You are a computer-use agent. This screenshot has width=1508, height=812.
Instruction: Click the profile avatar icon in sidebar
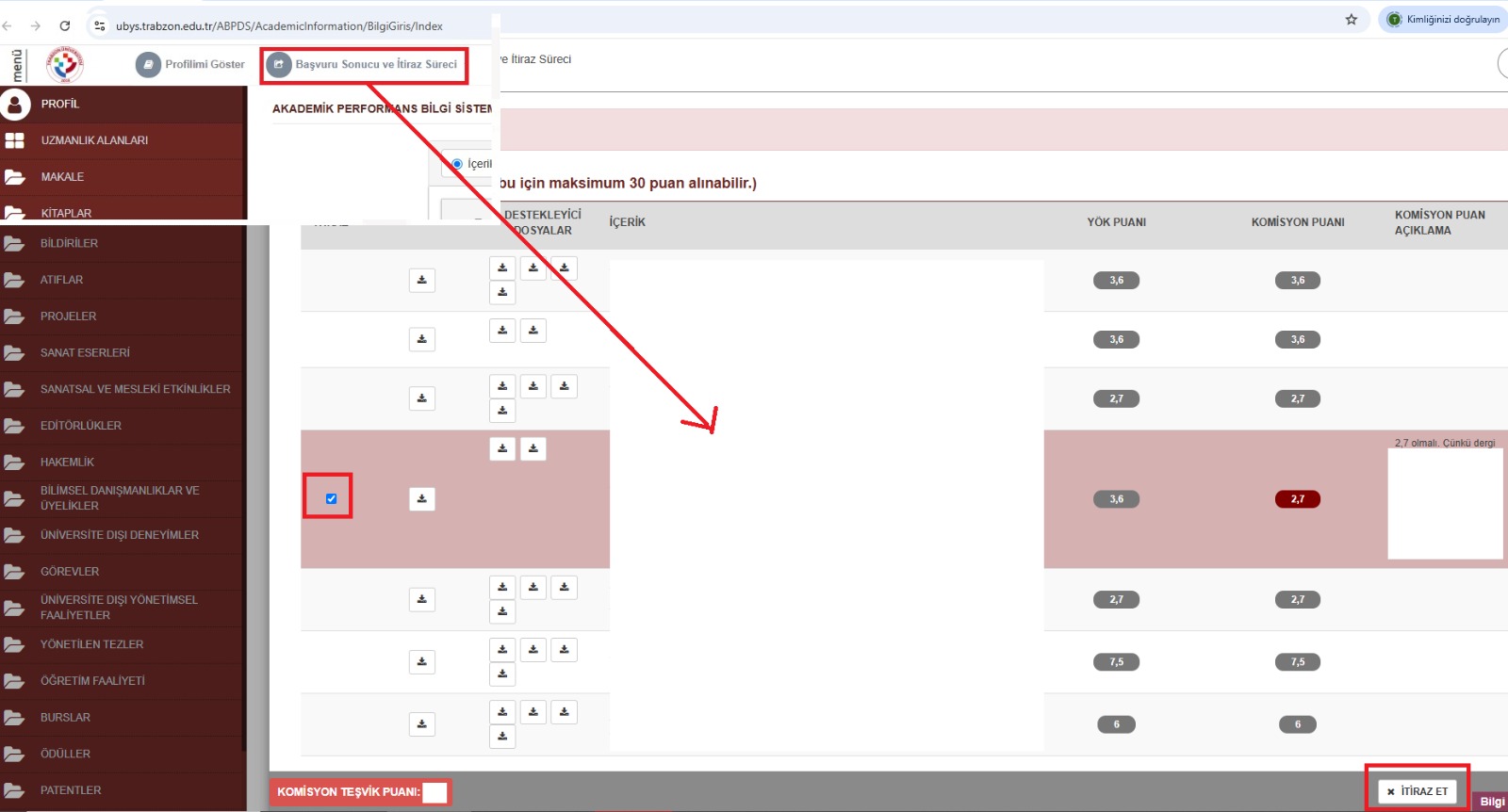[15, 104]
